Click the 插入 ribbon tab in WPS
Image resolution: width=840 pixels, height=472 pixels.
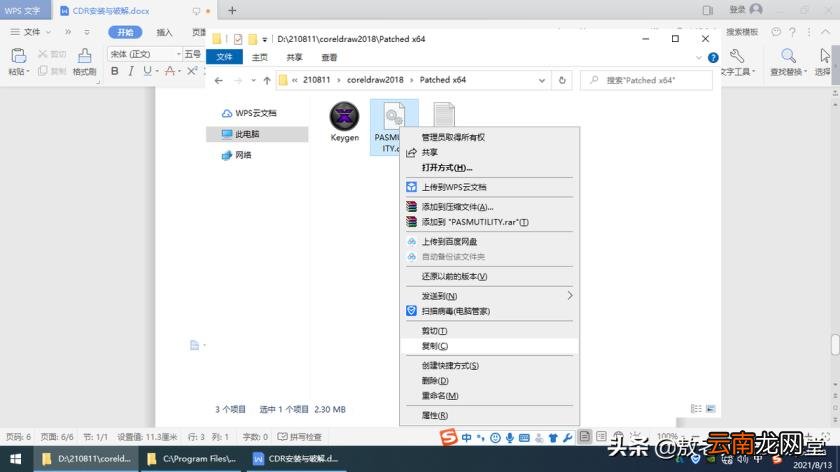[164, 32]
